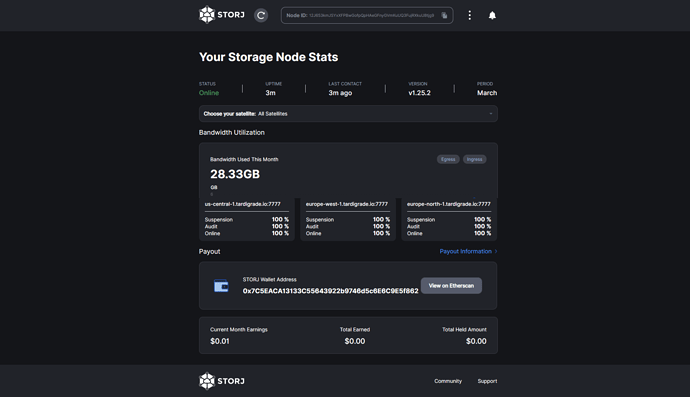Click the period value March

coord(487,93)
